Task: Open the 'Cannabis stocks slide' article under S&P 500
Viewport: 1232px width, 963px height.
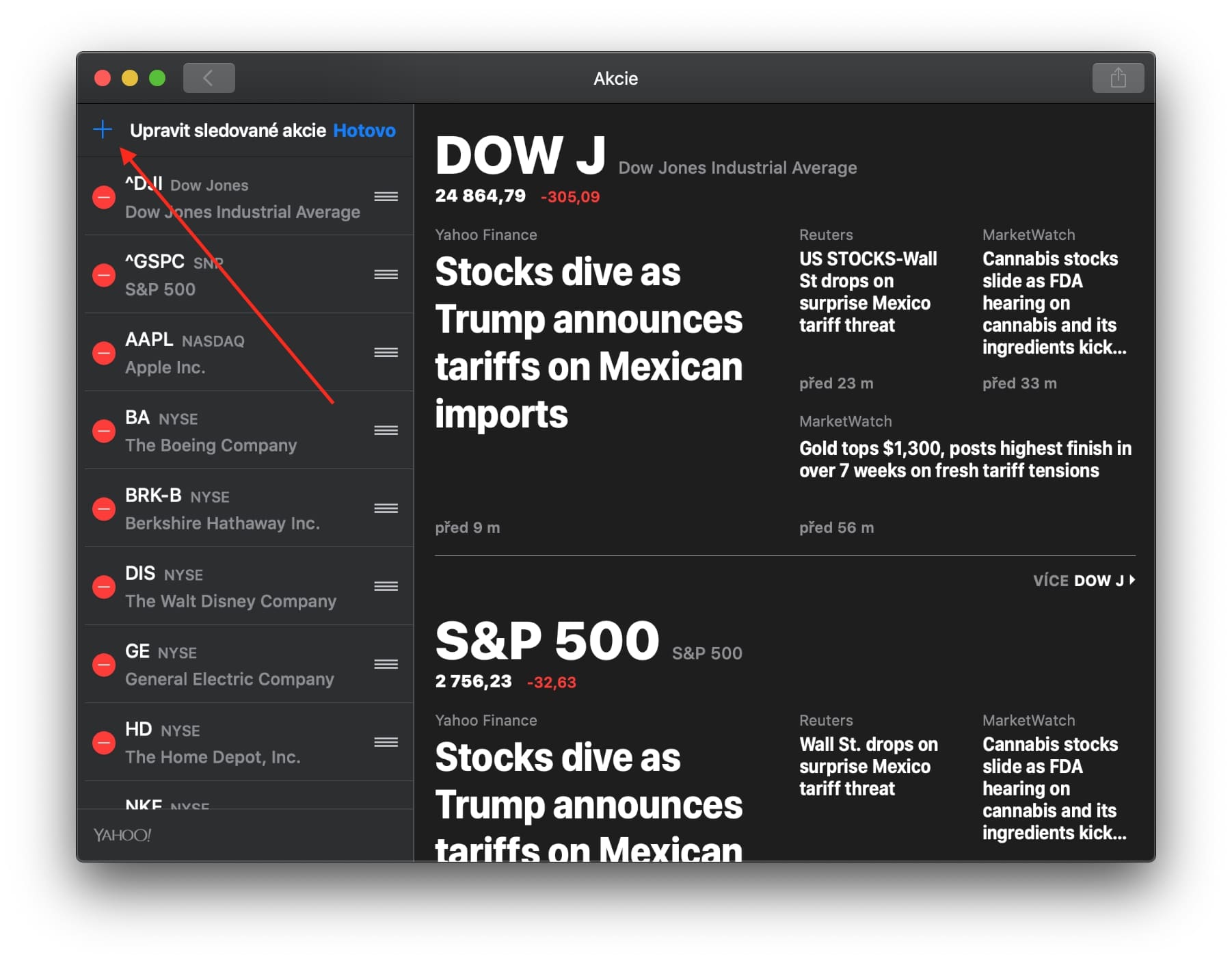Action: click(x=1054, y=789)
